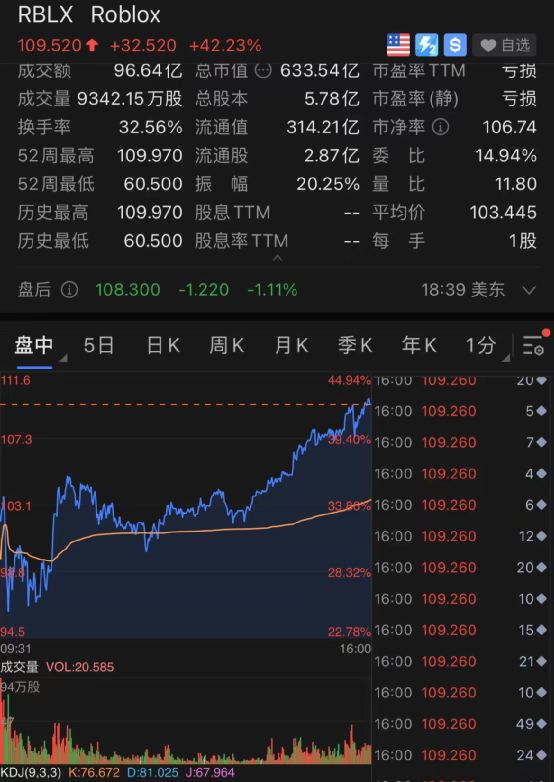Select the trade row with volume 12
The height and width of the screenshot is (782, 554).
click(x=463, y=536)
